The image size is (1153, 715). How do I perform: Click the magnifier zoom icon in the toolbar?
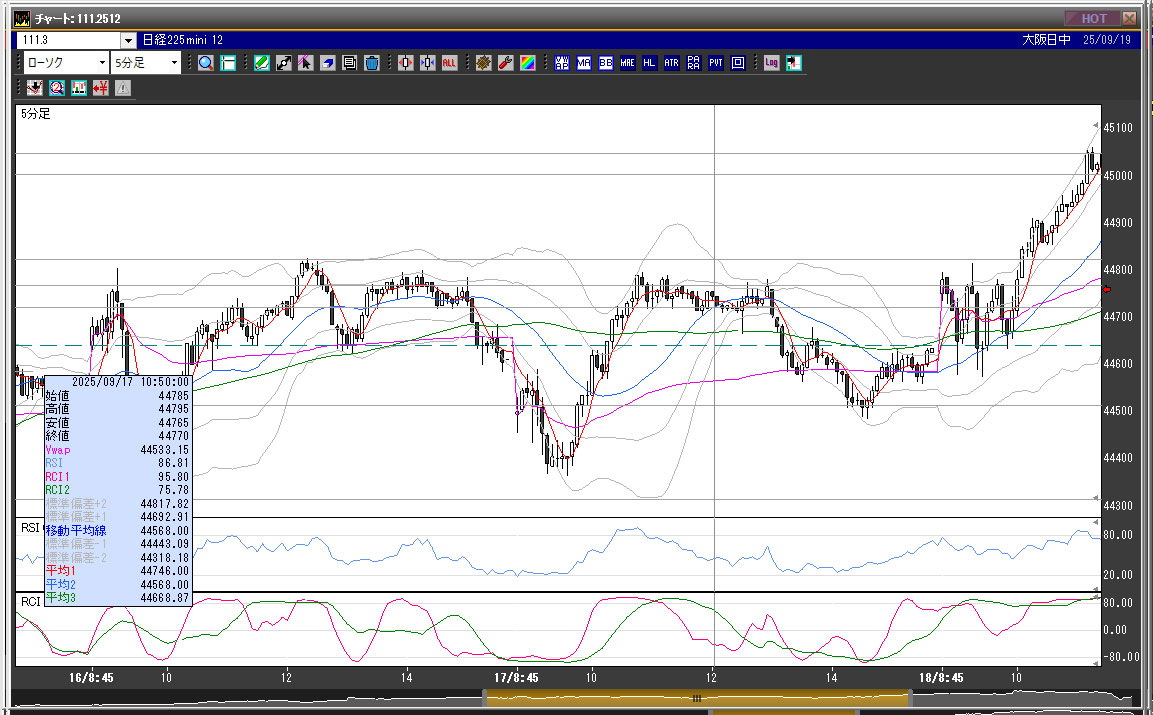pyautogui.click(x=206, y=63)
